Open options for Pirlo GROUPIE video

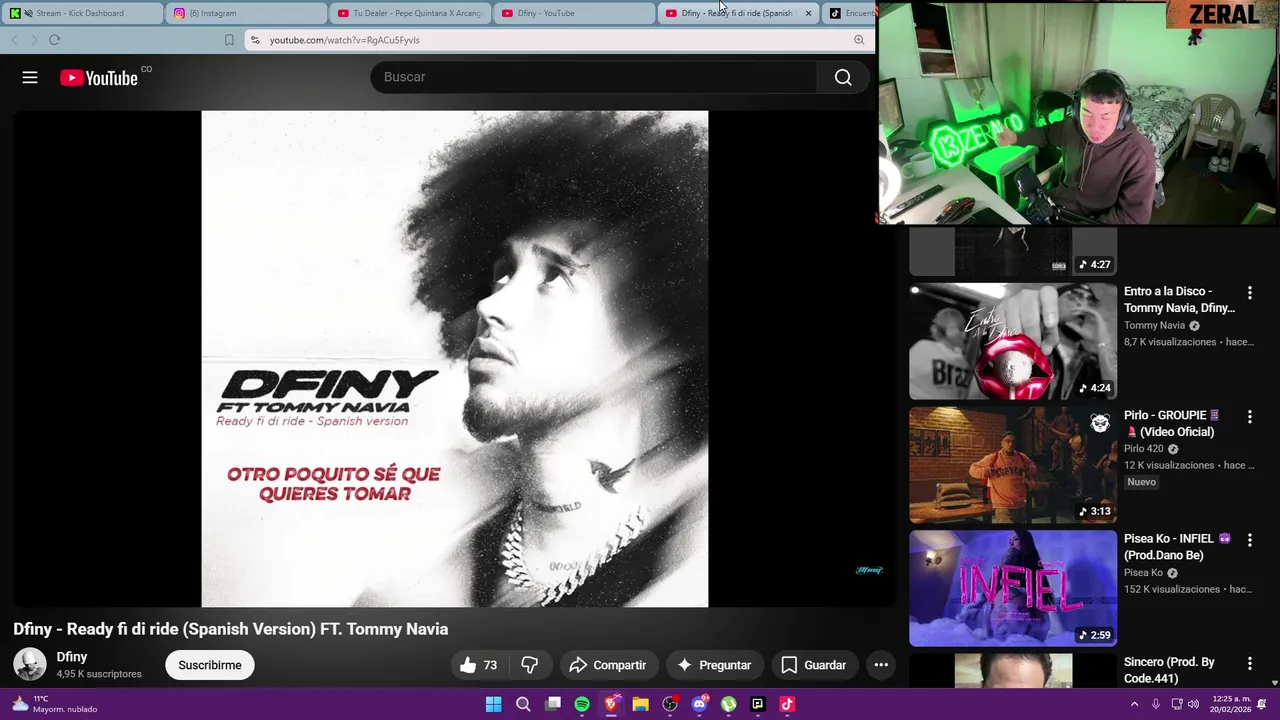tap(1249, 416)
